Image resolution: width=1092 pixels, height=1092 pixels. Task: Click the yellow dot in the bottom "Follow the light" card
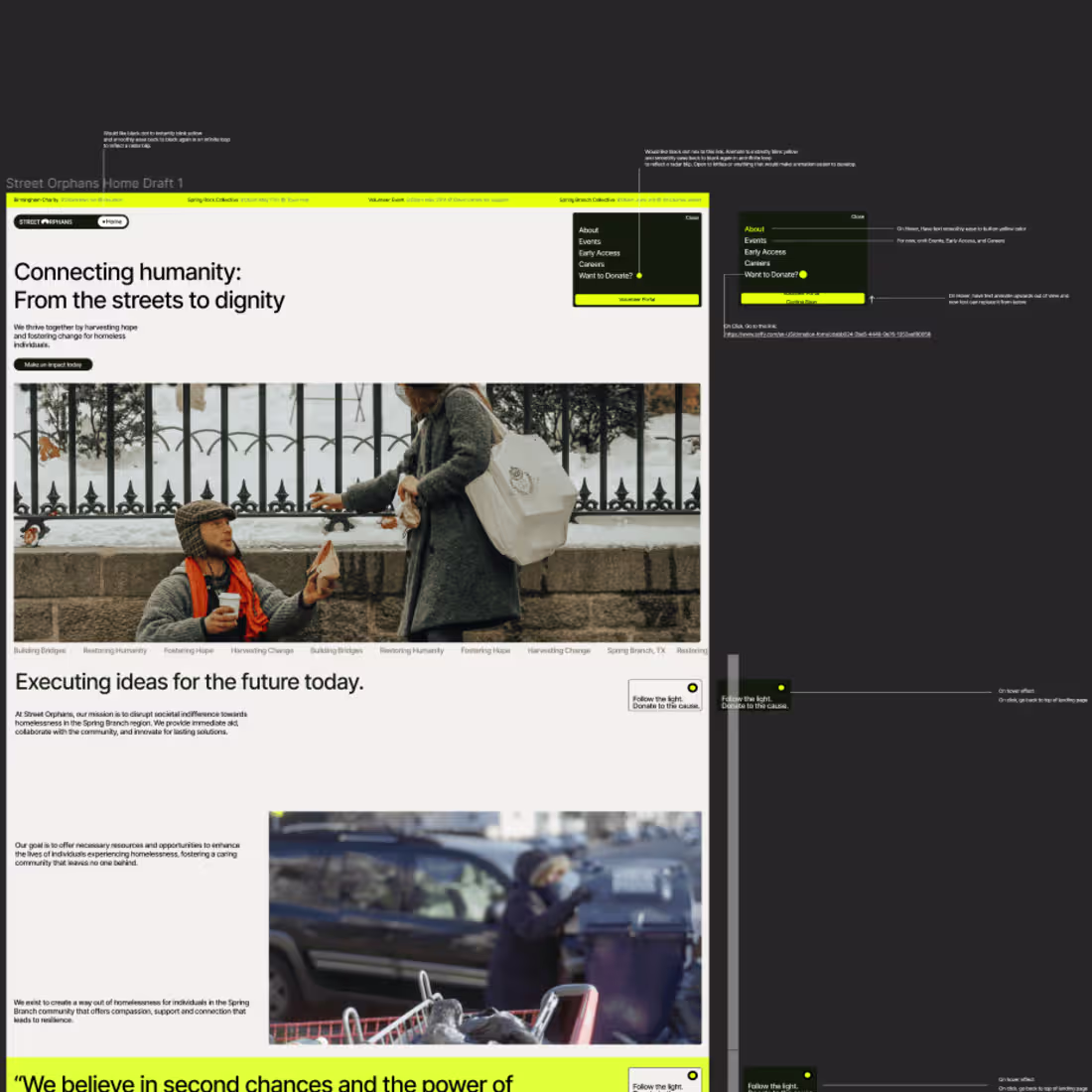(x=693, y=1075)
